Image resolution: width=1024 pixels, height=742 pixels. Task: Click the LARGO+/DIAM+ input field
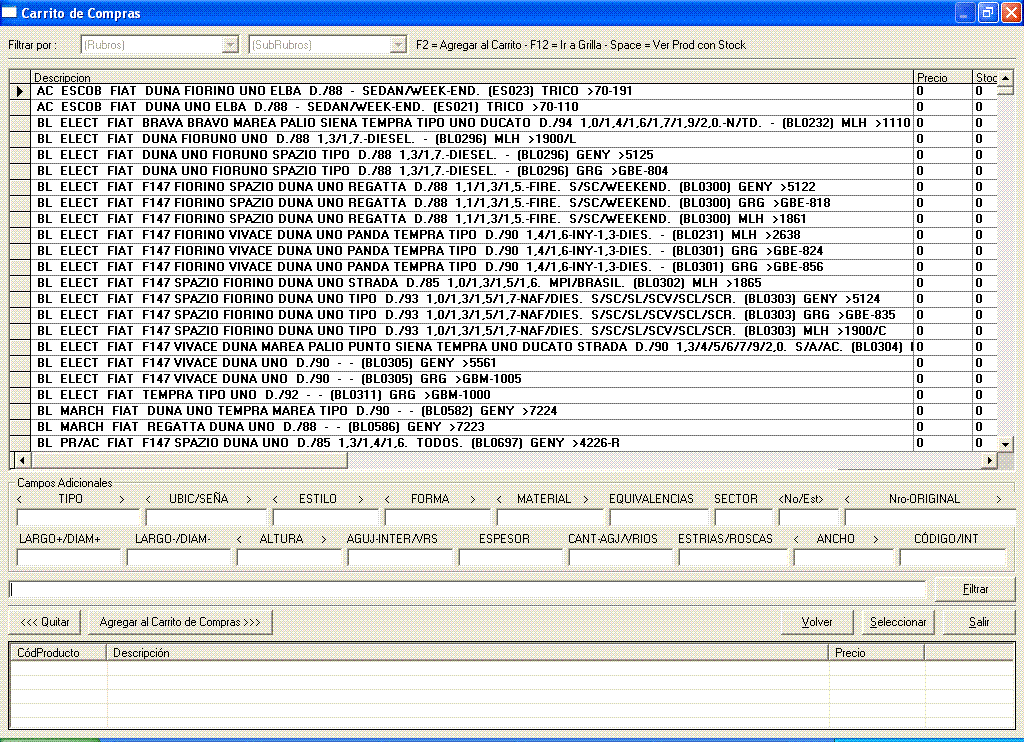(x=69, y=558)
